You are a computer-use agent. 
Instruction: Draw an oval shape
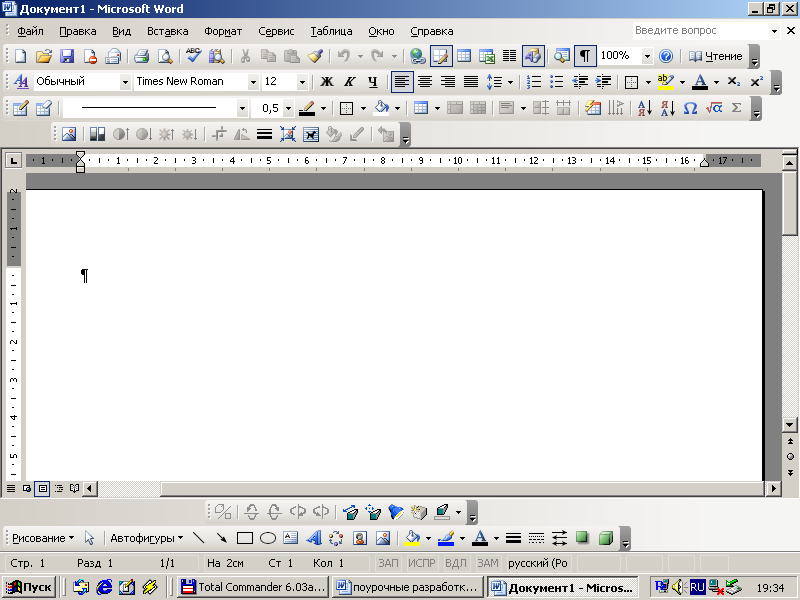click(x=268, y=538)
